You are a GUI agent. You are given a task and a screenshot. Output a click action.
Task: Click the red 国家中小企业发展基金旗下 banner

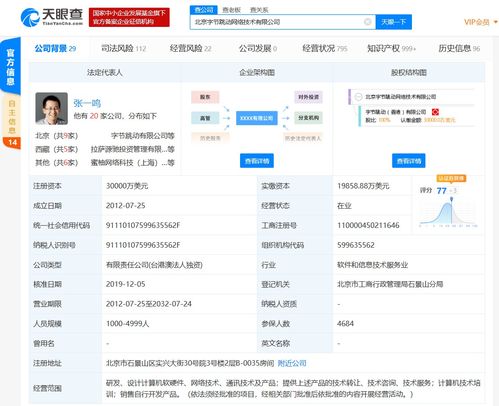point(129,17)
